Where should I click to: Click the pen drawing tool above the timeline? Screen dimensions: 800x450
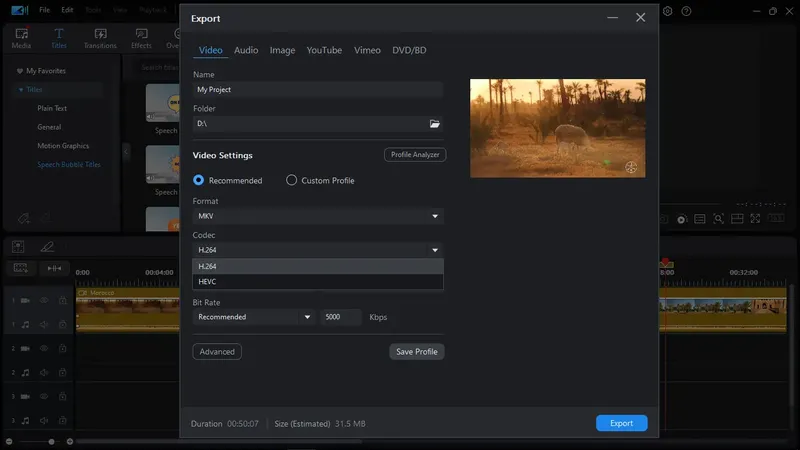pyautogui.click(x=47, y=247)
